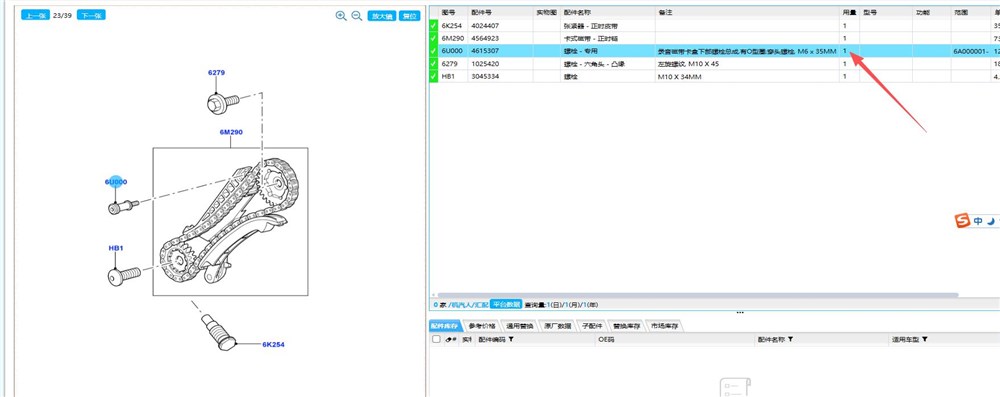The width and height of the screenshot is (1000, 397).
Task: Open the 通用替换 tab
Action: click(520, 326)
